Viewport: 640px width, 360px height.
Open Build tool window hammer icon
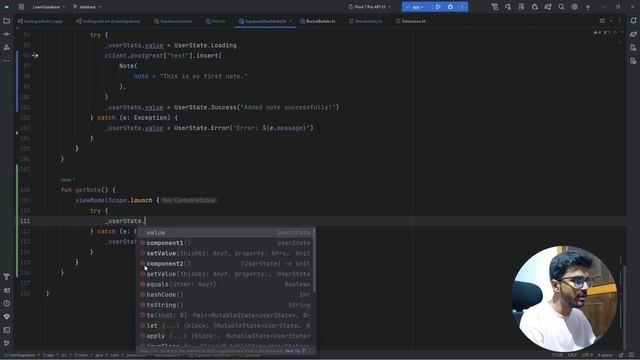(7, 277)
